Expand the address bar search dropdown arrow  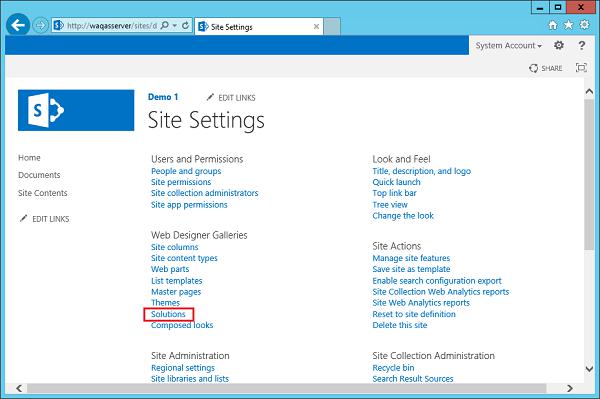[175, 26]
